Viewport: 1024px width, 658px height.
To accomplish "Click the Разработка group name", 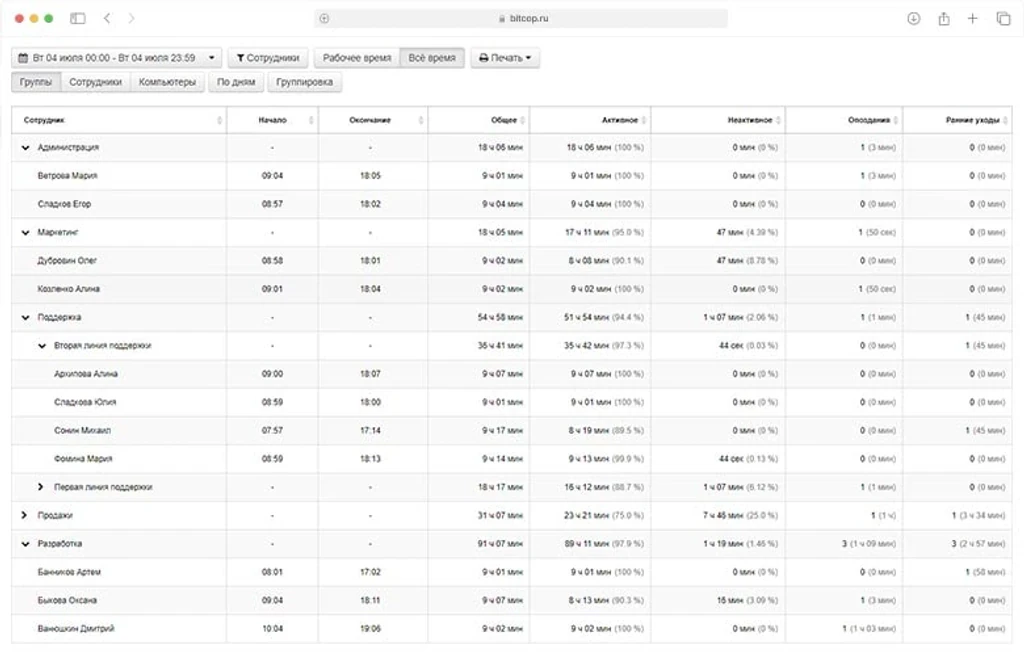I will (x=59, y=544).
